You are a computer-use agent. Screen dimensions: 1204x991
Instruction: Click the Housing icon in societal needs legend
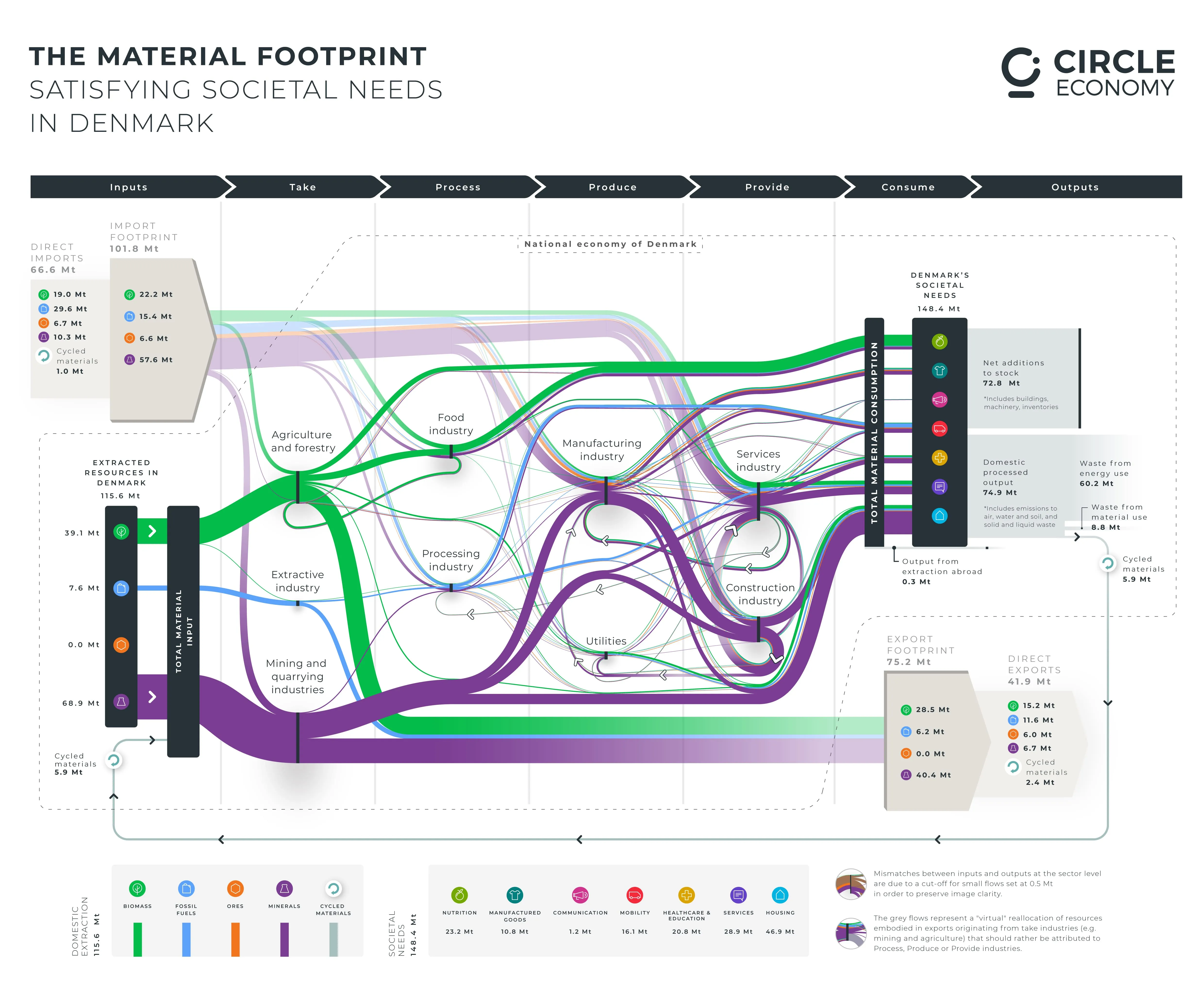click(x=780, y=895)
